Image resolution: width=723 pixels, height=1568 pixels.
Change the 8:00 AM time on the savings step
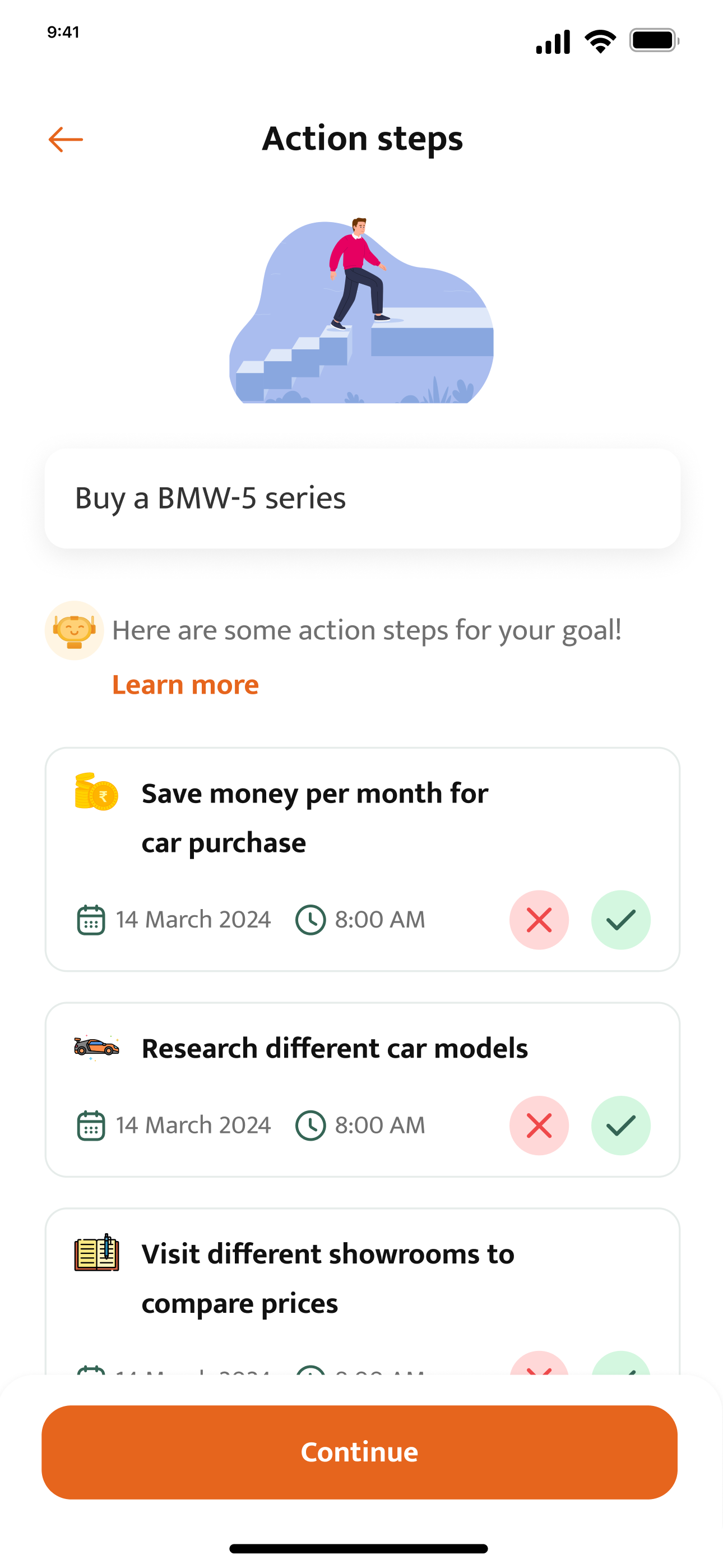click(380, 919)
